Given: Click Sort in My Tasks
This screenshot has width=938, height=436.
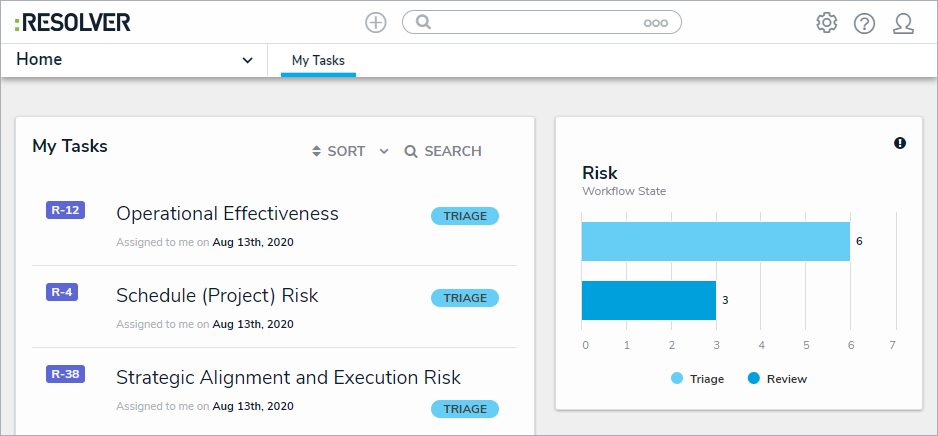Looking at the screenshot, I should tap(339, 152).
